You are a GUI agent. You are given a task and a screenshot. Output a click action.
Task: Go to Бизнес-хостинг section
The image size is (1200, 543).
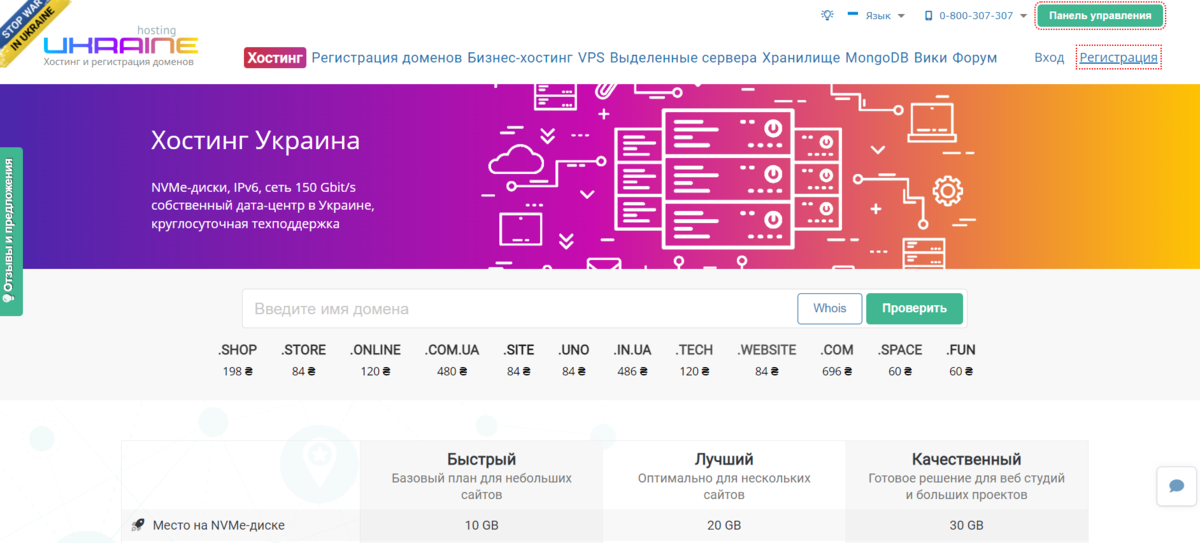point(520,57)
